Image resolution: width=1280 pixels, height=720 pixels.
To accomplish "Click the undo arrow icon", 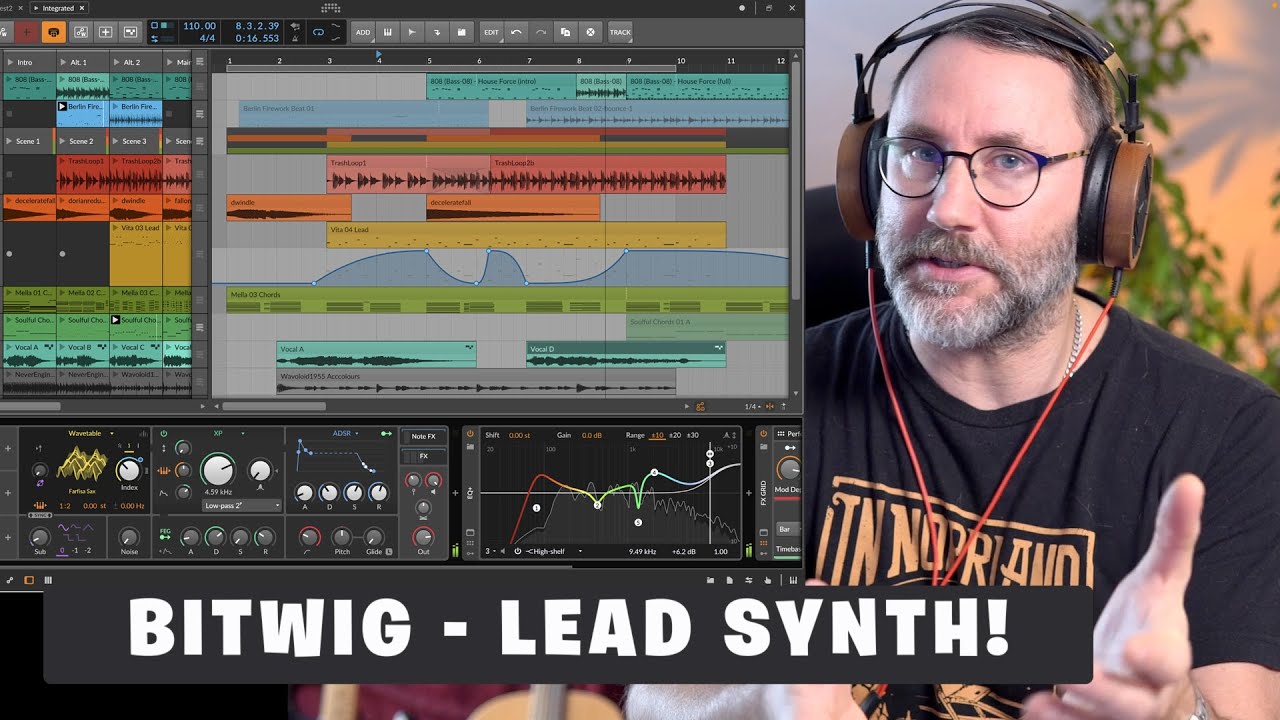I will 516,32.
